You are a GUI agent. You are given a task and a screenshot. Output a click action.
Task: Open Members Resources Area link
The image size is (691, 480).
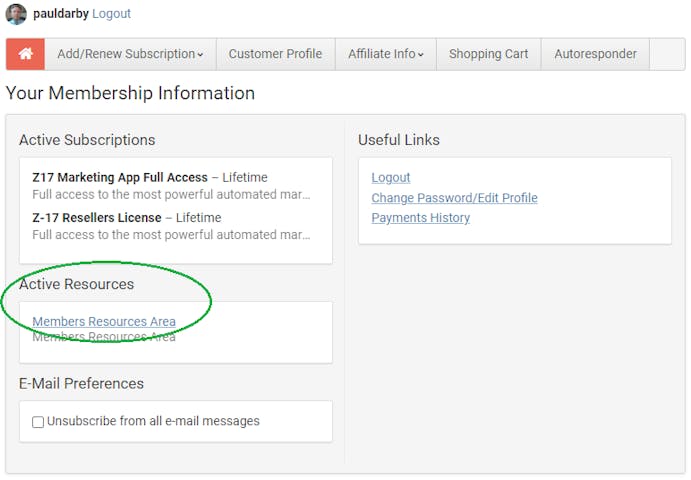(104, 321)
